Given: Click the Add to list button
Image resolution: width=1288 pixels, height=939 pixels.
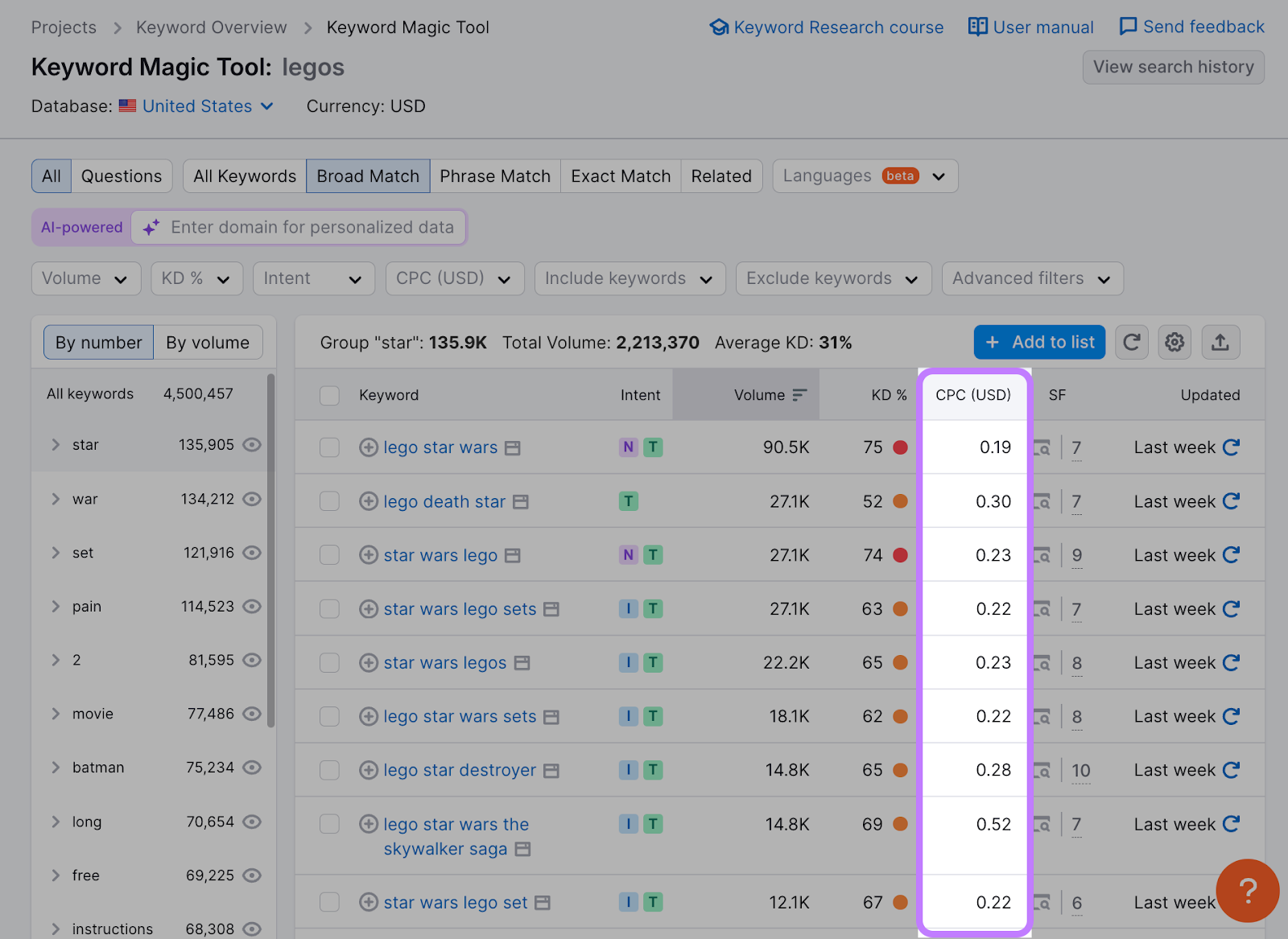Looking at the screenshot, I should coord(1038,343).
